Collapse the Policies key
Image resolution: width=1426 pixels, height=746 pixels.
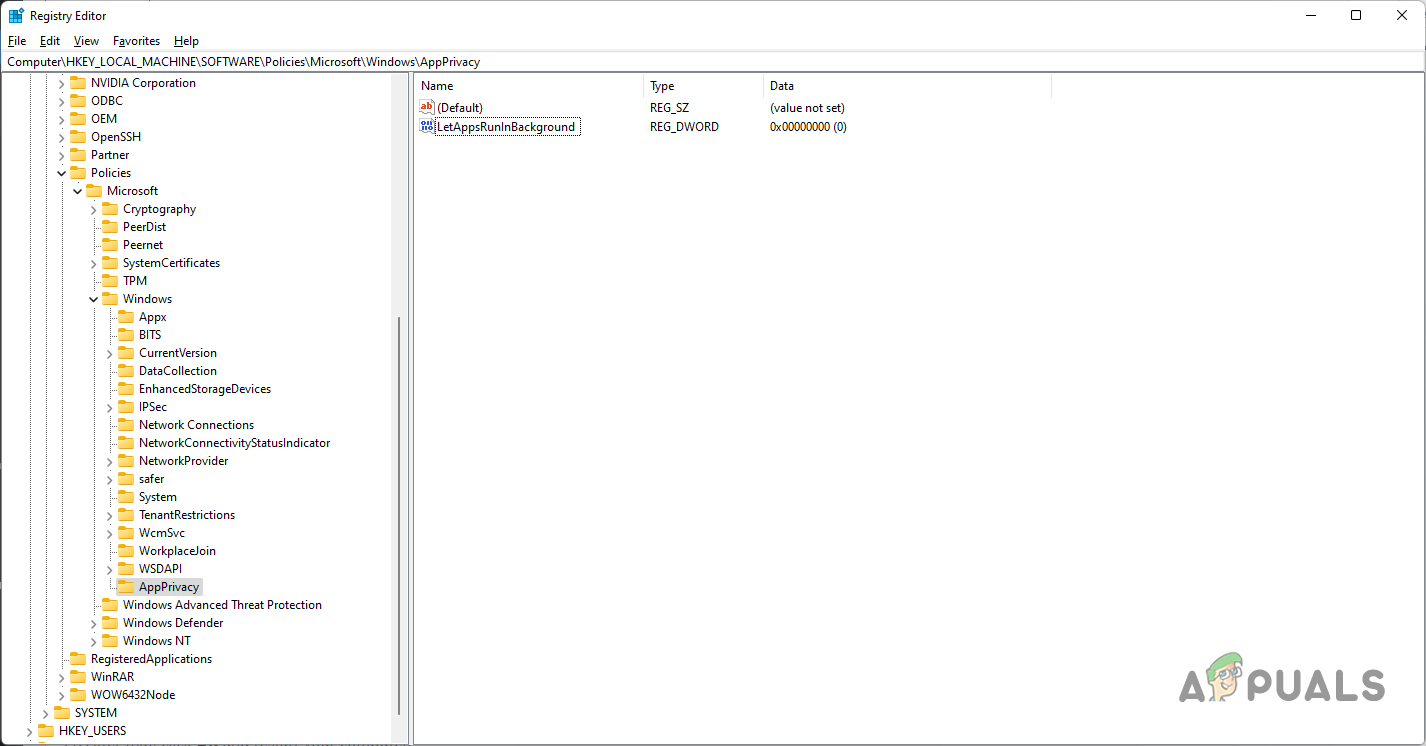tap(61, 173)
